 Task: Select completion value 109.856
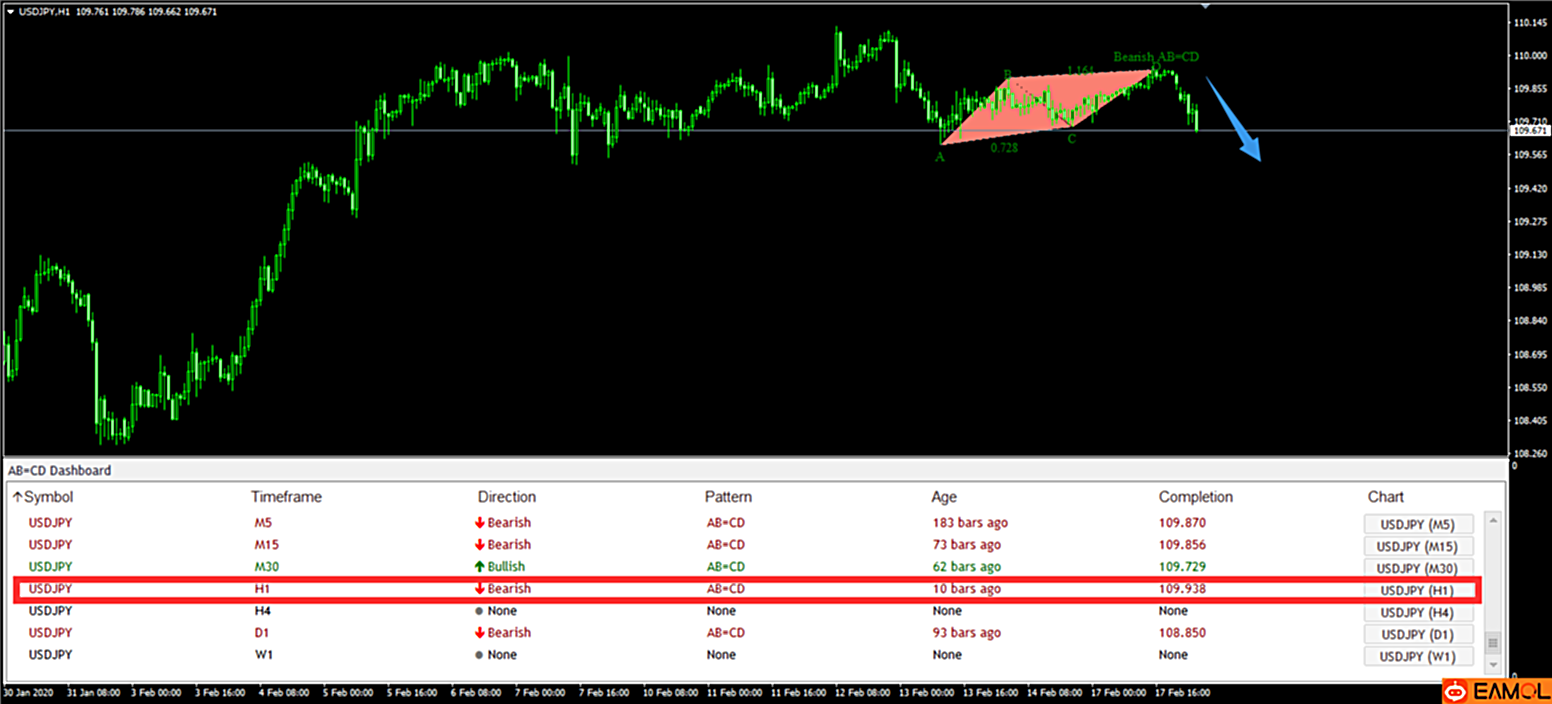point(1182,545)
